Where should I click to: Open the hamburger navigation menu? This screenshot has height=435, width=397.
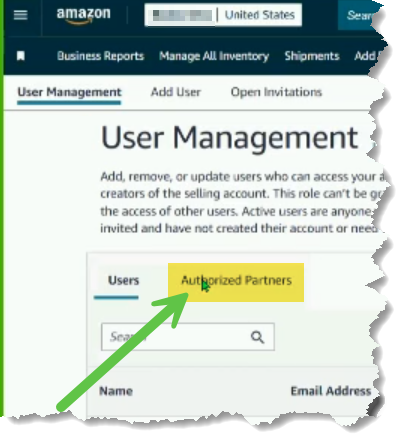coord(20,15)
